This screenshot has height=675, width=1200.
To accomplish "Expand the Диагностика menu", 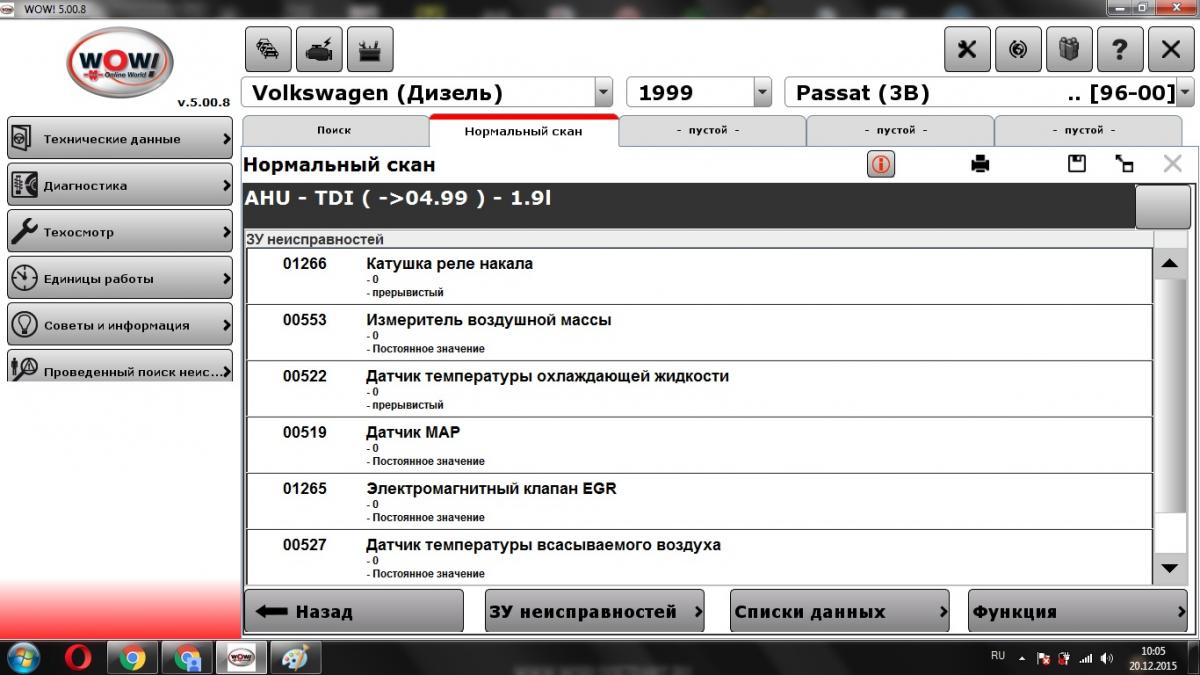I will pyautogui.click(x=120, y=185).
